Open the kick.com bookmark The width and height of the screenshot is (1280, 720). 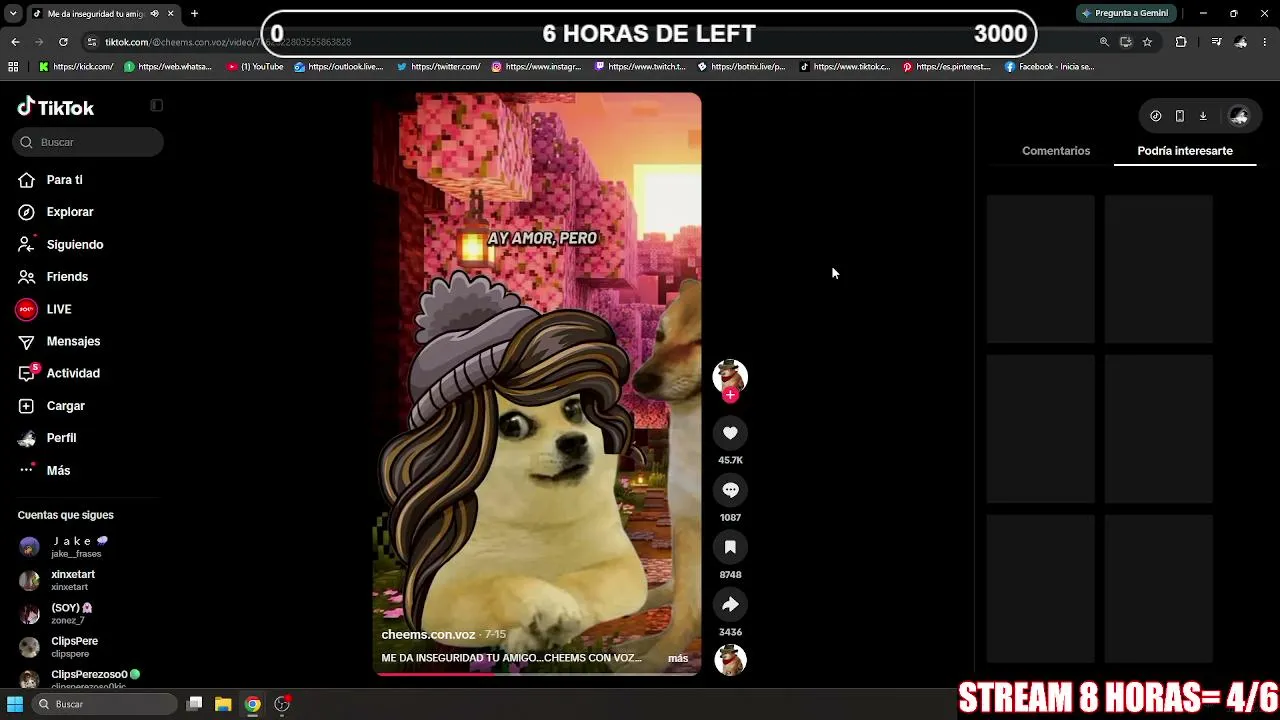(x=77, y=67)
